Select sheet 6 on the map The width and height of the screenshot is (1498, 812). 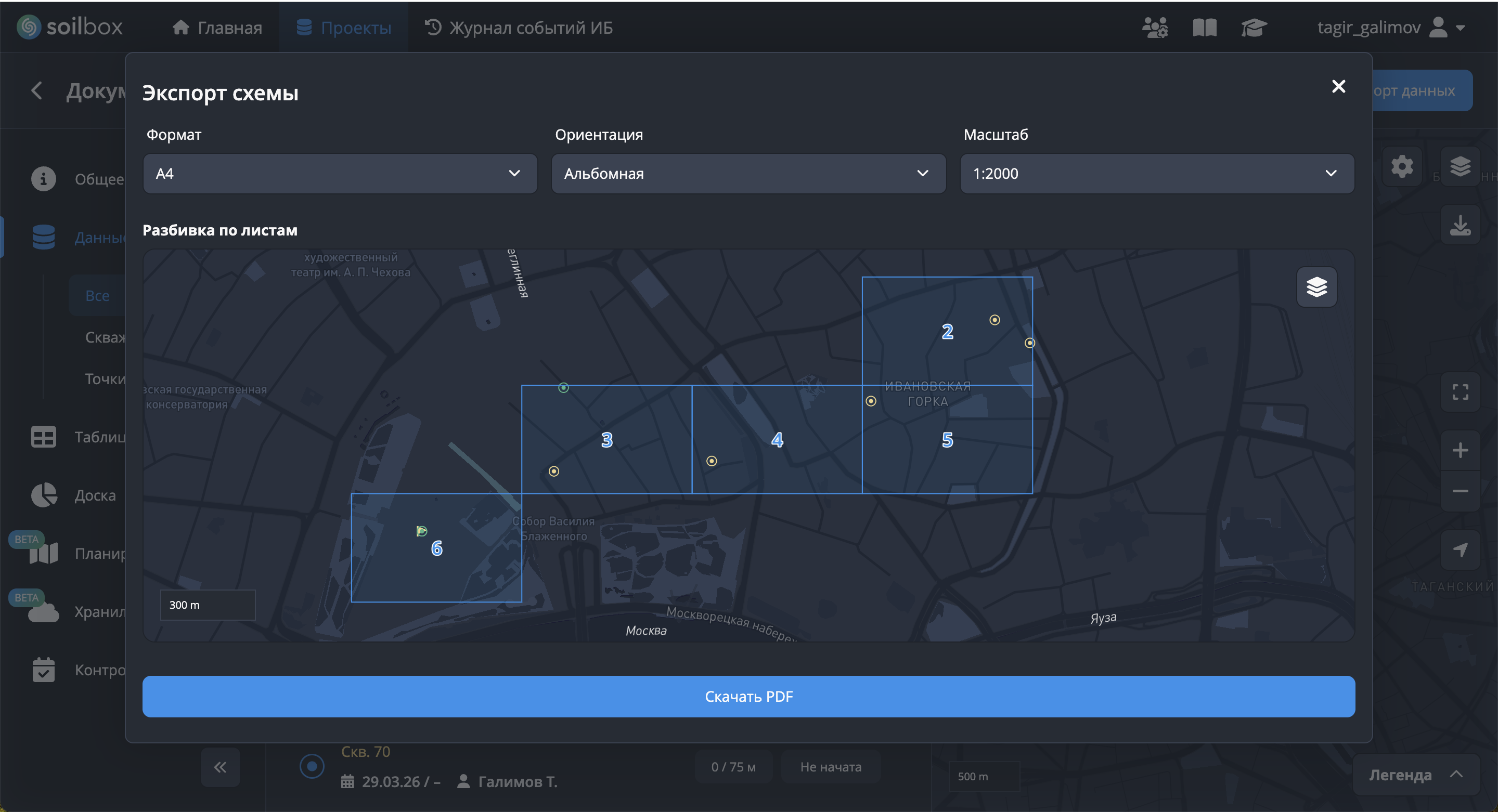[437, 548]
